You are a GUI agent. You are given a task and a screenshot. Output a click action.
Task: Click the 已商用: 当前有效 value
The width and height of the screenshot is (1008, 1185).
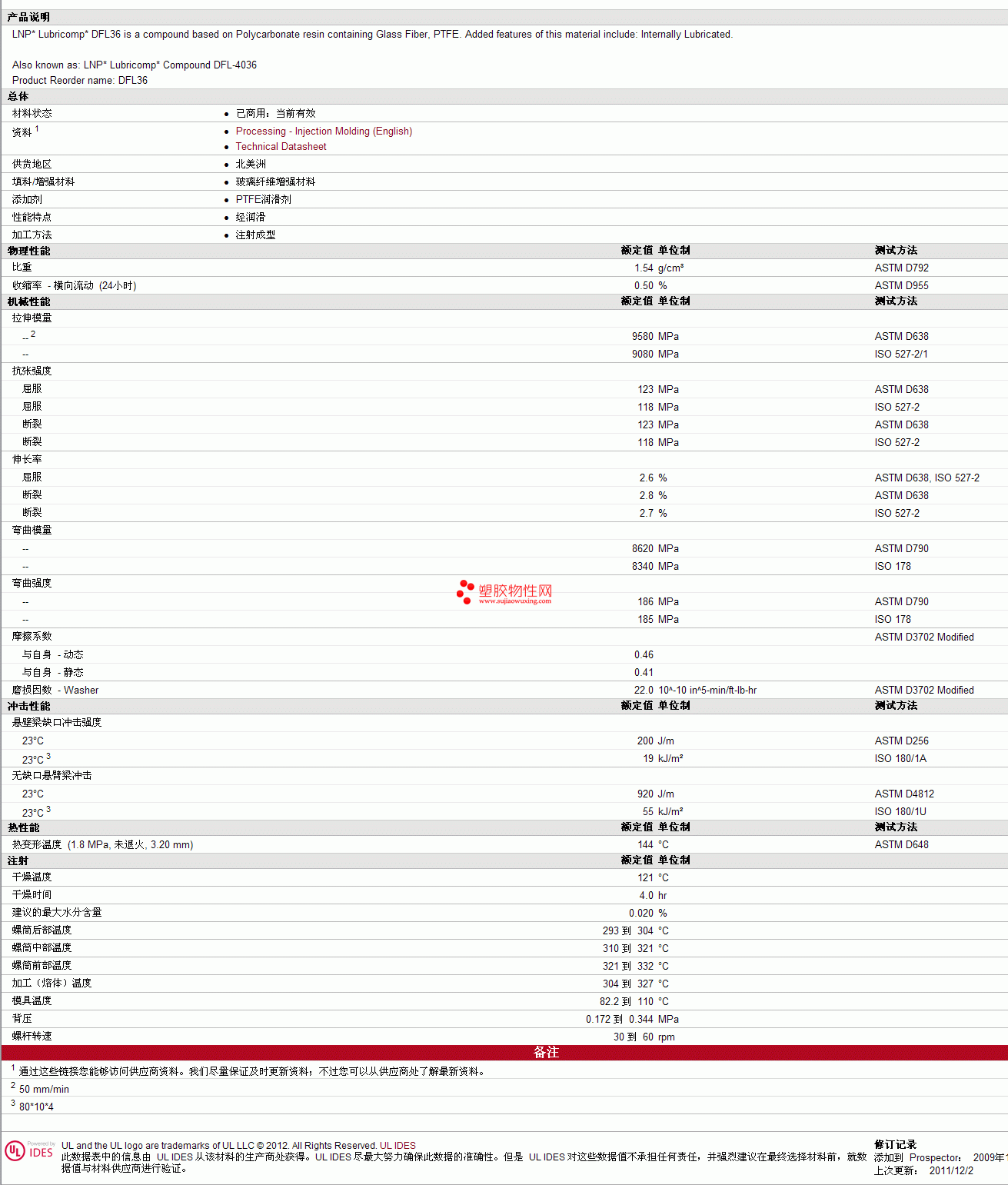pyautogui.click(x=275, y=114)
